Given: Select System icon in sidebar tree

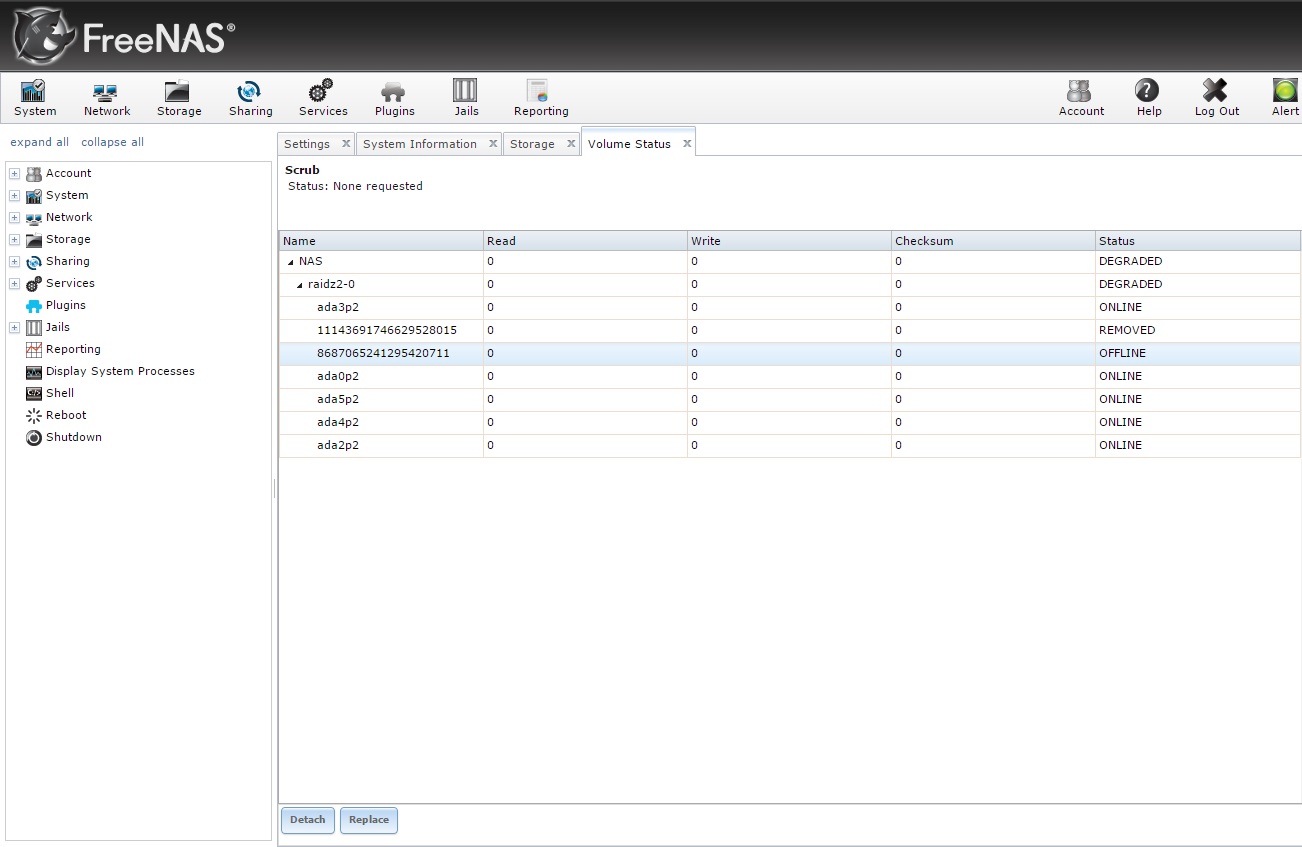Looking at the screenshot, I should click(34, 196).
